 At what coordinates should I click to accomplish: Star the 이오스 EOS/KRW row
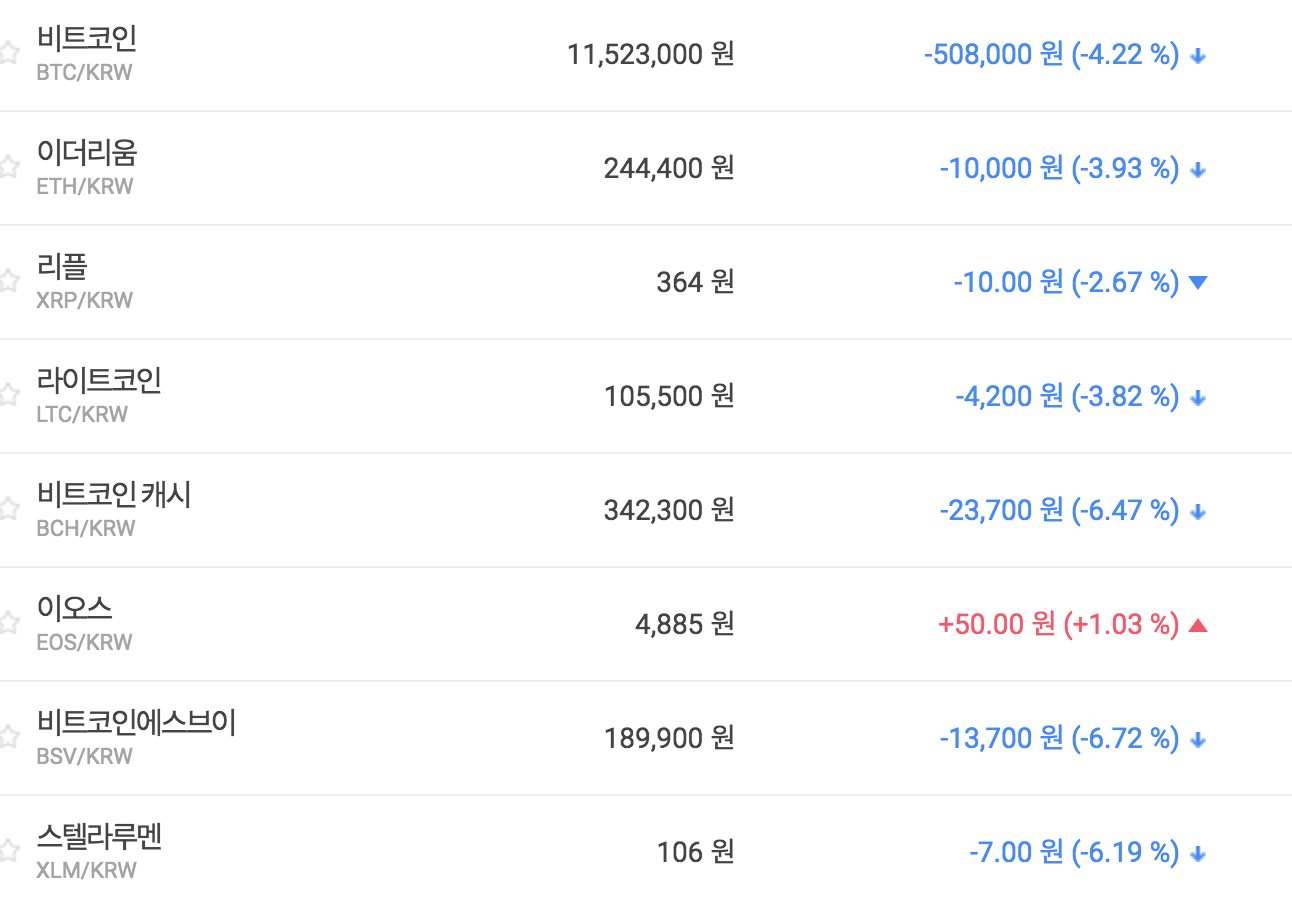(x=8, y=623)
